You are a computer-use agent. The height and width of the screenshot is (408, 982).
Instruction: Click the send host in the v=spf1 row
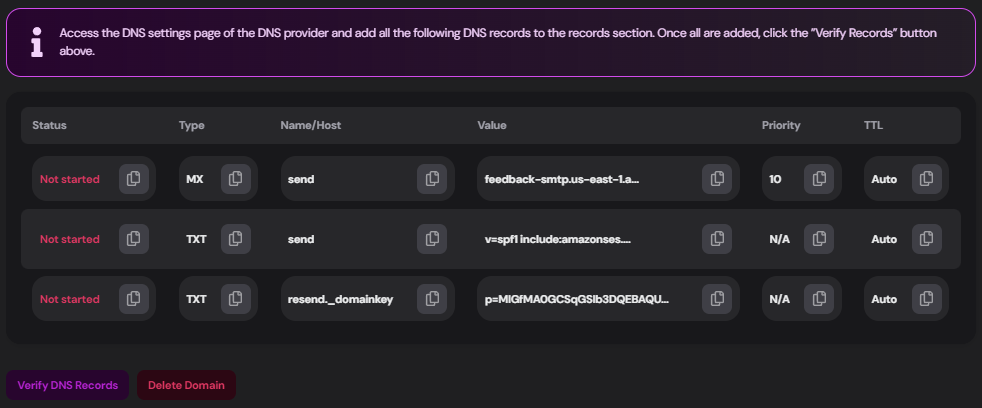click(301, 239)
